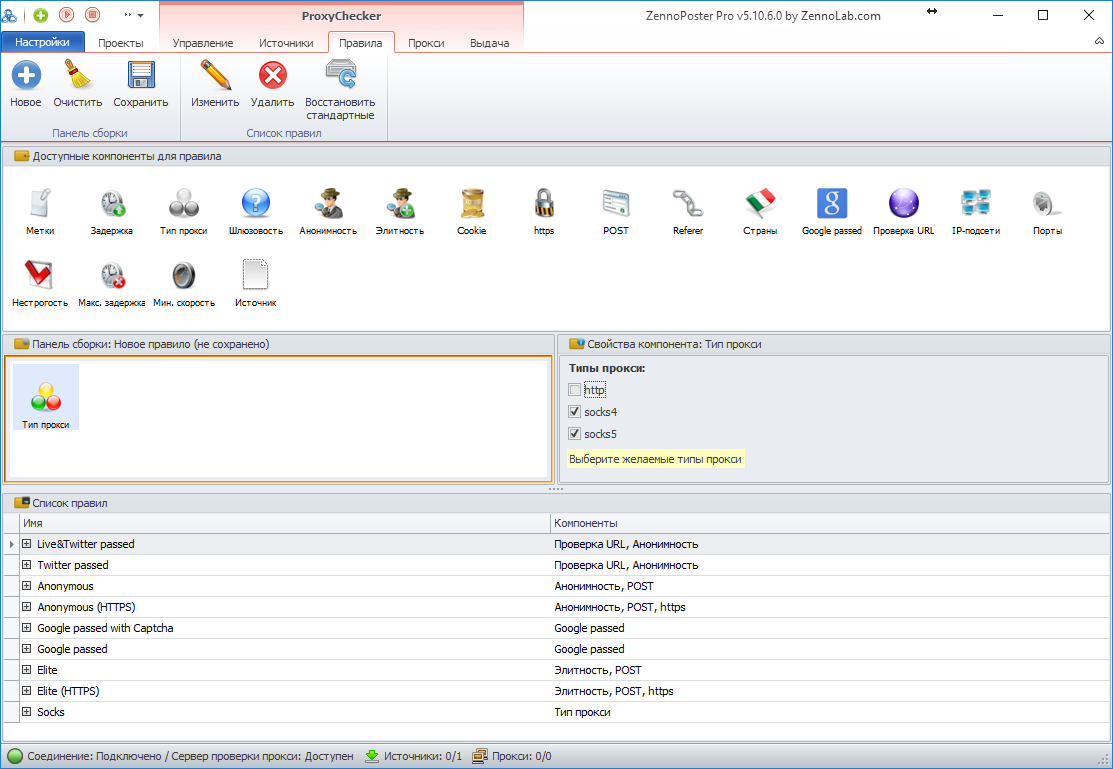Expand the Elite rule row
1113x769 pixels.
tap(26, 670)
